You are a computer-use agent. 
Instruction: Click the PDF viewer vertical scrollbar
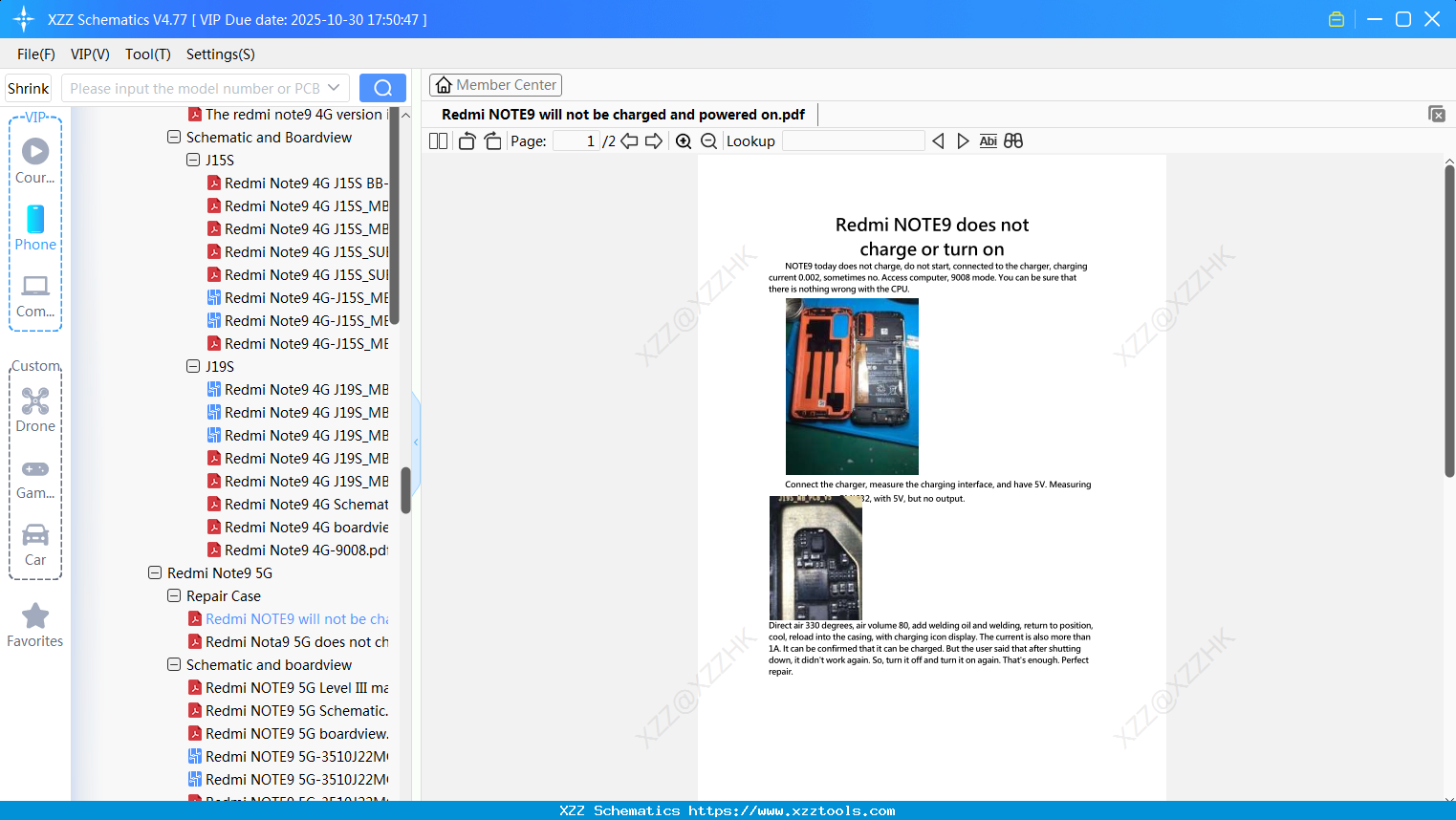tap(1449, 321)
